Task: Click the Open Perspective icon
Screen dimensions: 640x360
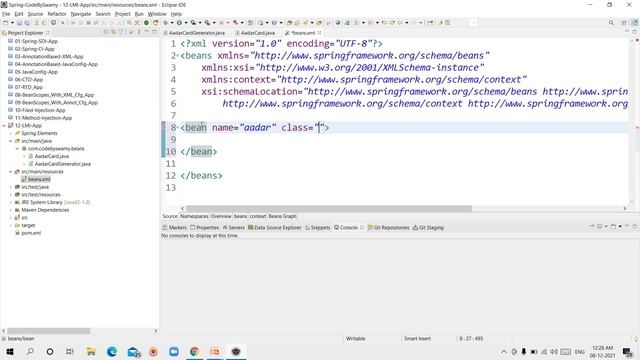Action: pos(624,23)
